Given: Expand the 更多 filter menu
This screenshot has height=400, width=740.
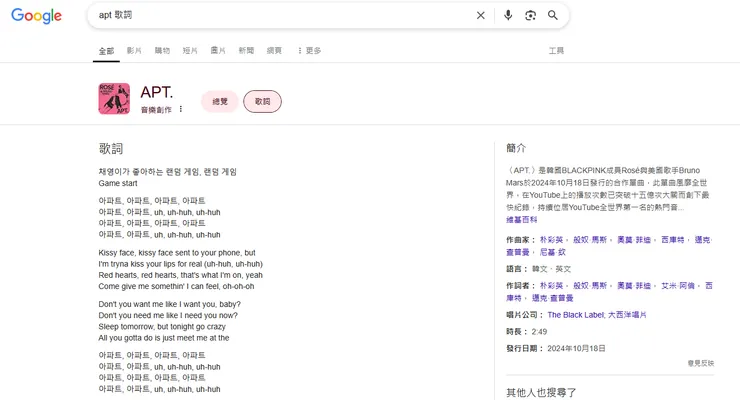Looking at the screenshot, I should tap(310, 50).
